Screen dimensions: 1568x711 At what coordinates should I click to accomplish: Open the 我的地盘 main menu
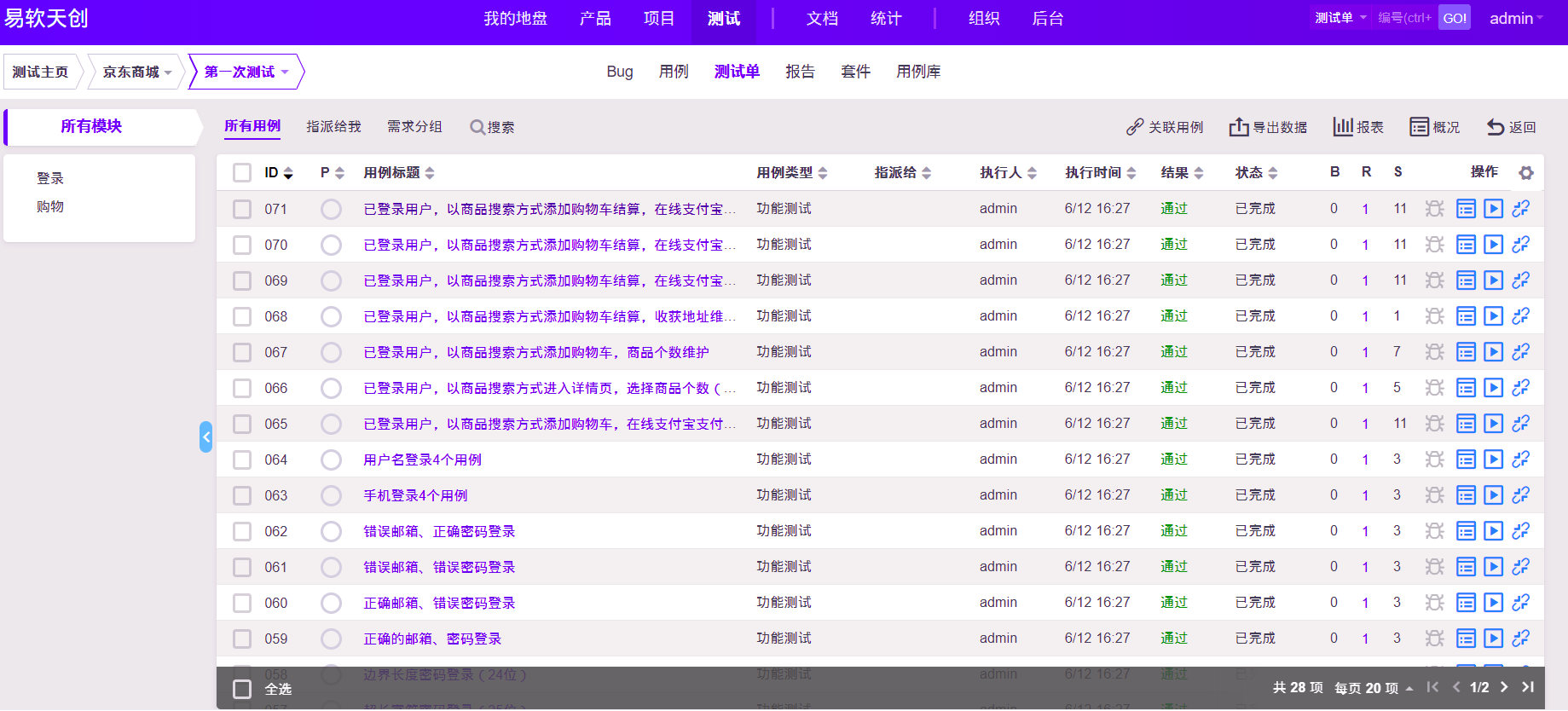[516, 19]
